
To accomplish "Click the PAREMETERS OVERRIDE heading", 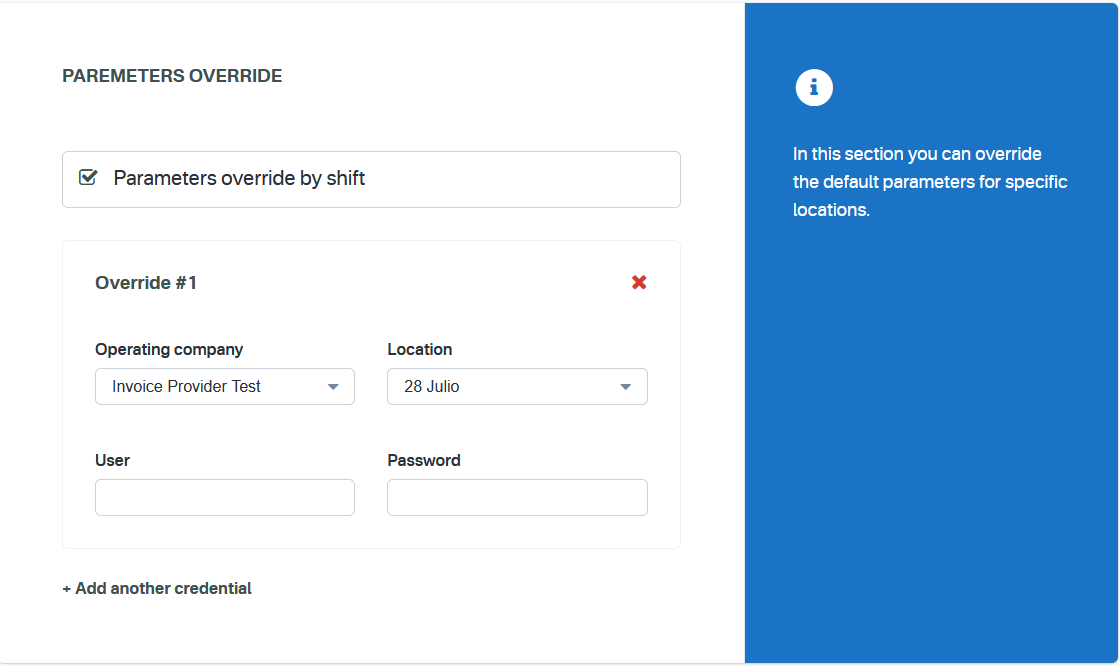I will [171, 75].
